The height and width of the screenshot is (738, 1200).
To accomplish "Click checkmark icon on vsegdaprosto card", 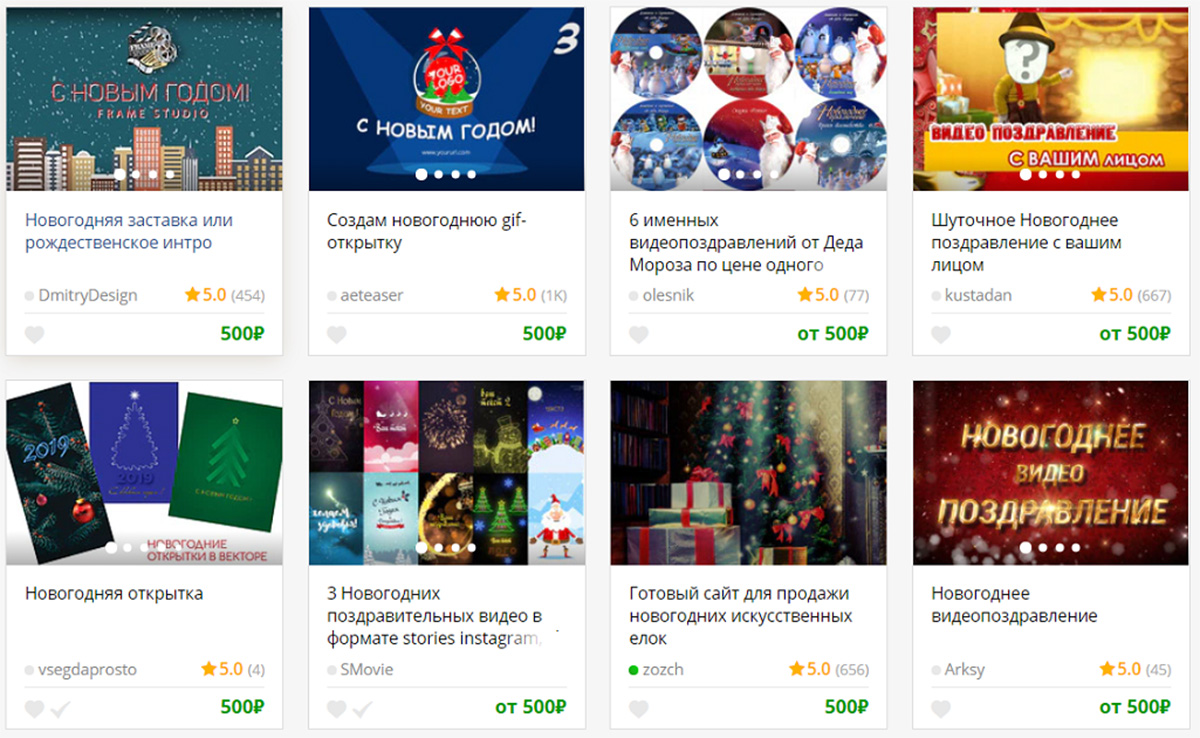I will pos(61,709).
